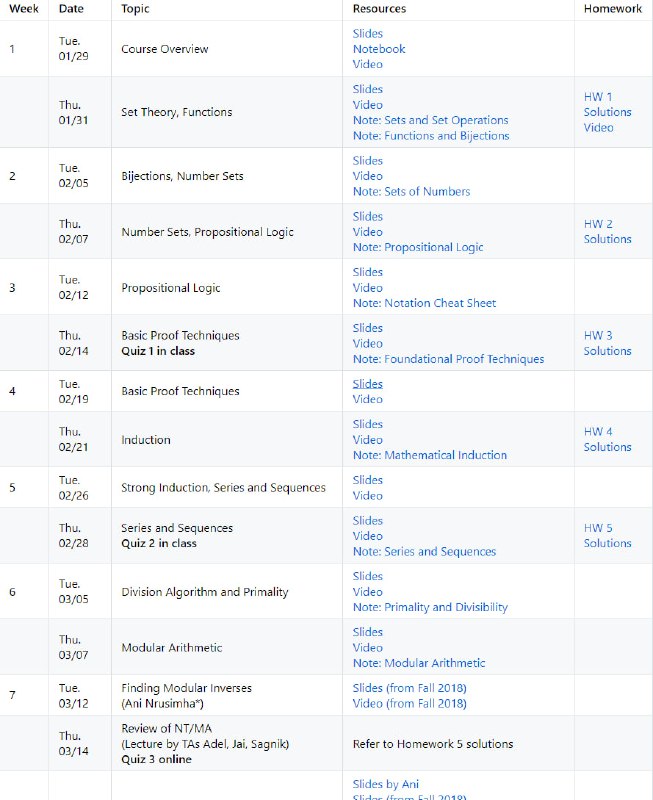The image size is (653, 800).
Task: Watch Video (from Fall 2018)
Action: click(x=409, y=703)
